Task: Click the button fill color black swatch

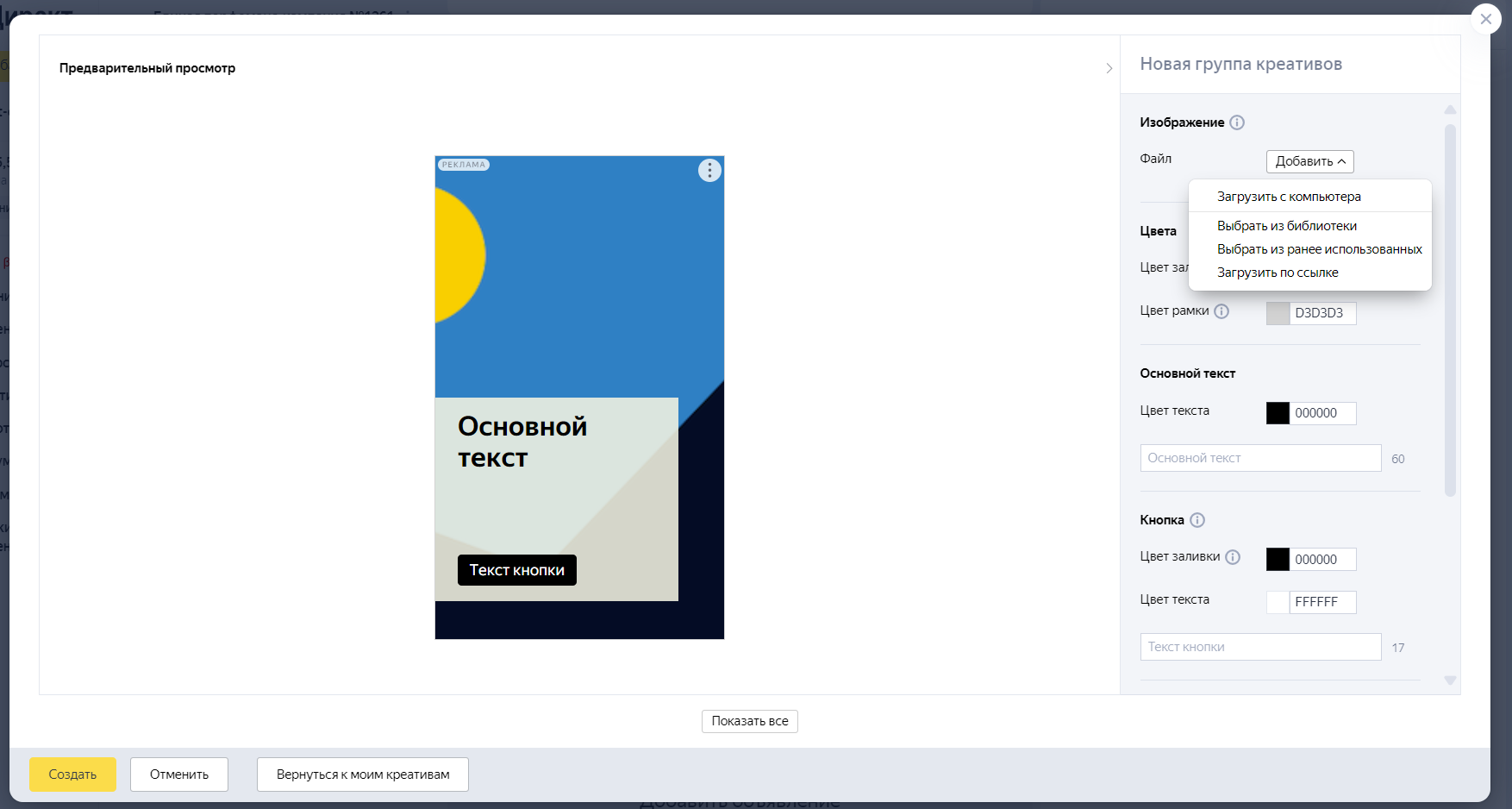Action: [x=1278, y=559]
